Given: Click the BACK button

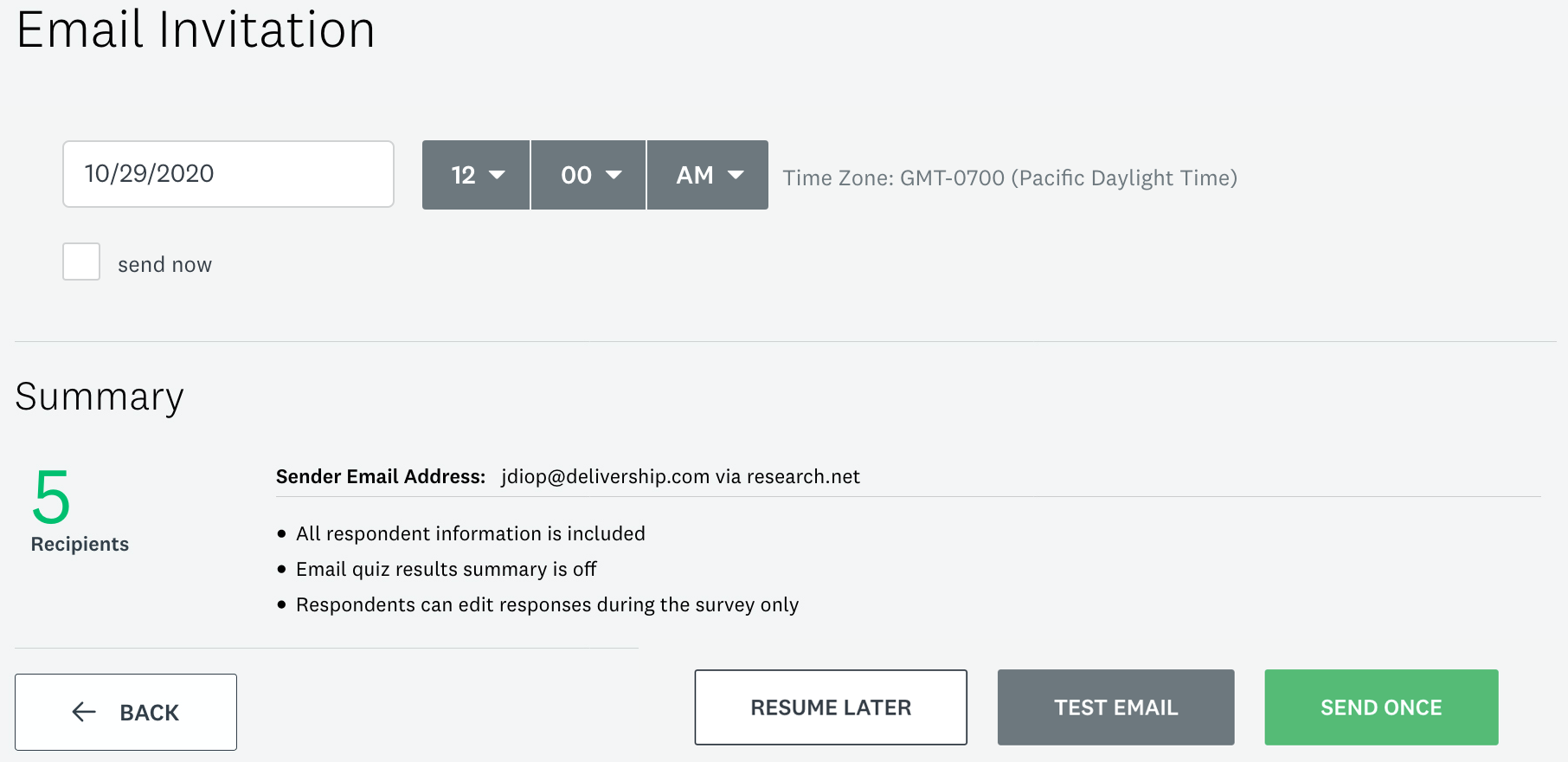Looking at the screenshot, I should pos(125,712).
